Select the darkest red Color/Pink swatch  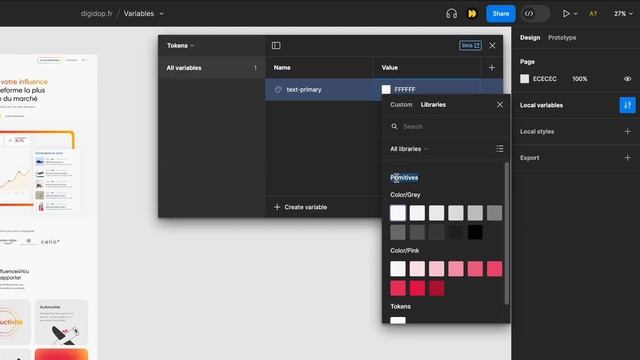(436, 288)
